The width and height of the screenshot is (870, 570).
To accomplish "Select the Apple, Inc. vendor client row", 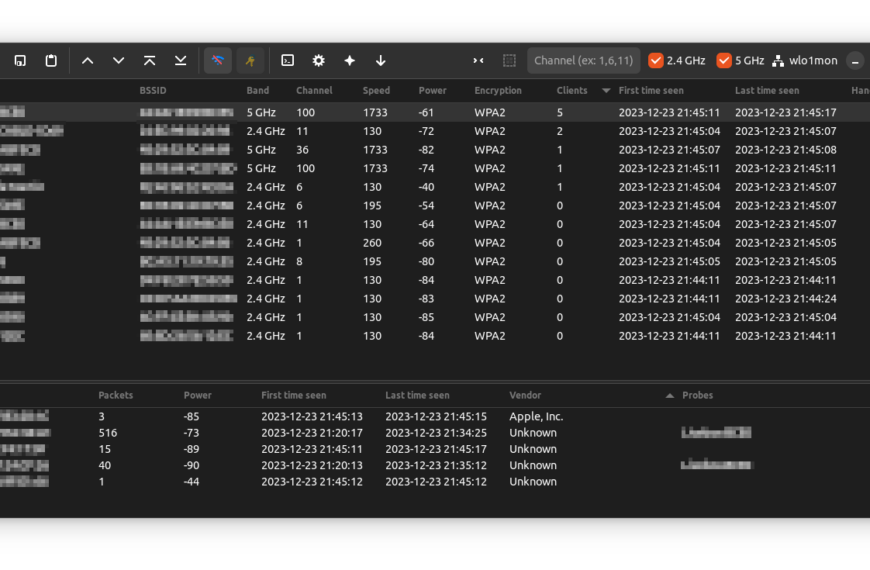I will click(x=435, y=417).
